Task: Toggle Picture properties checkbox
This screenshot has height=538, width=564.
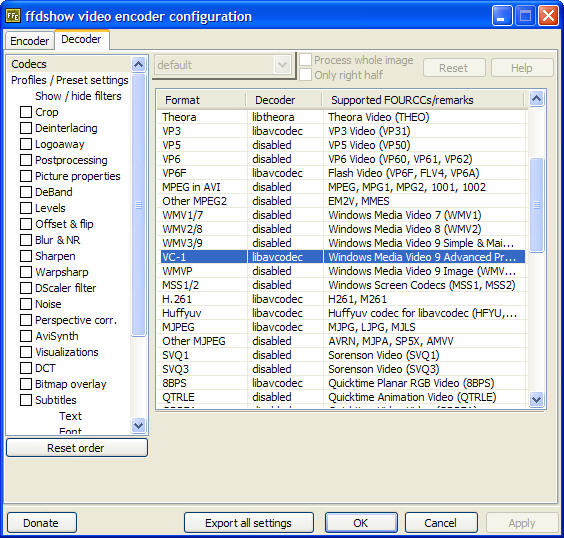Action: [26, 176]
